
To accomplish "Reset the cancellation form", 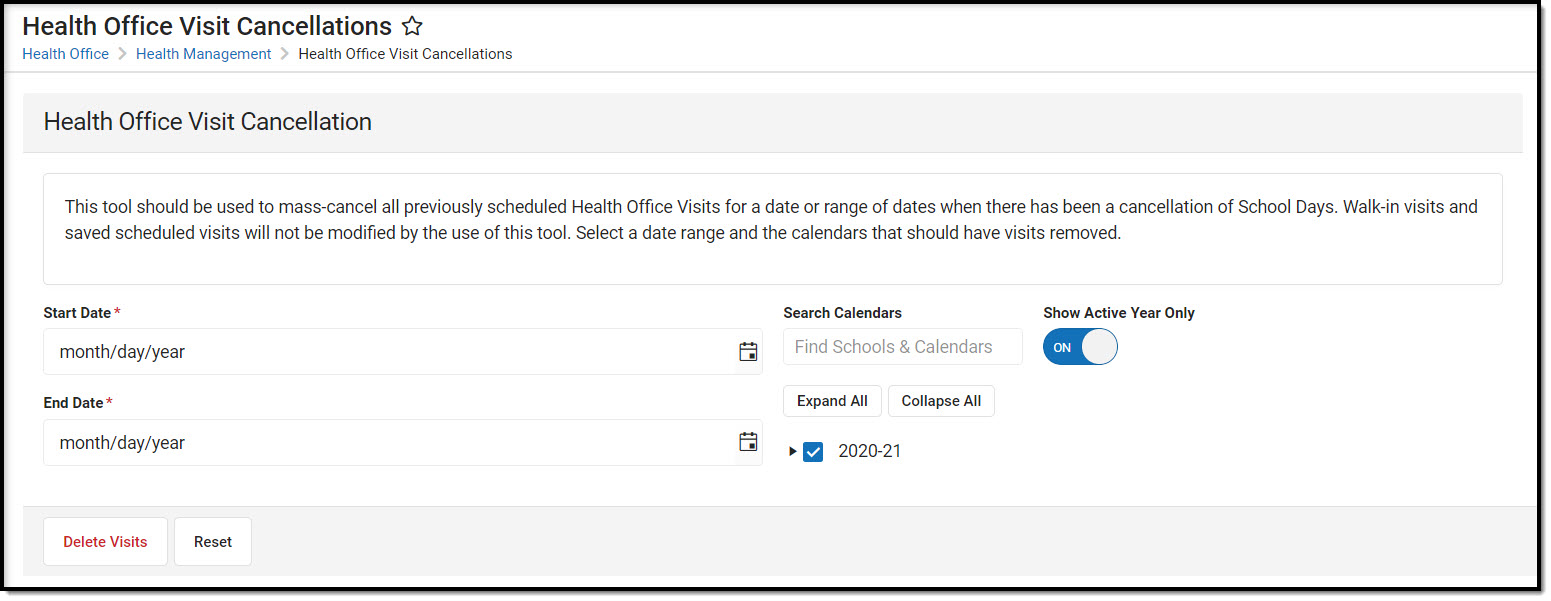I will pyautogui.click(x=213, y=542).
